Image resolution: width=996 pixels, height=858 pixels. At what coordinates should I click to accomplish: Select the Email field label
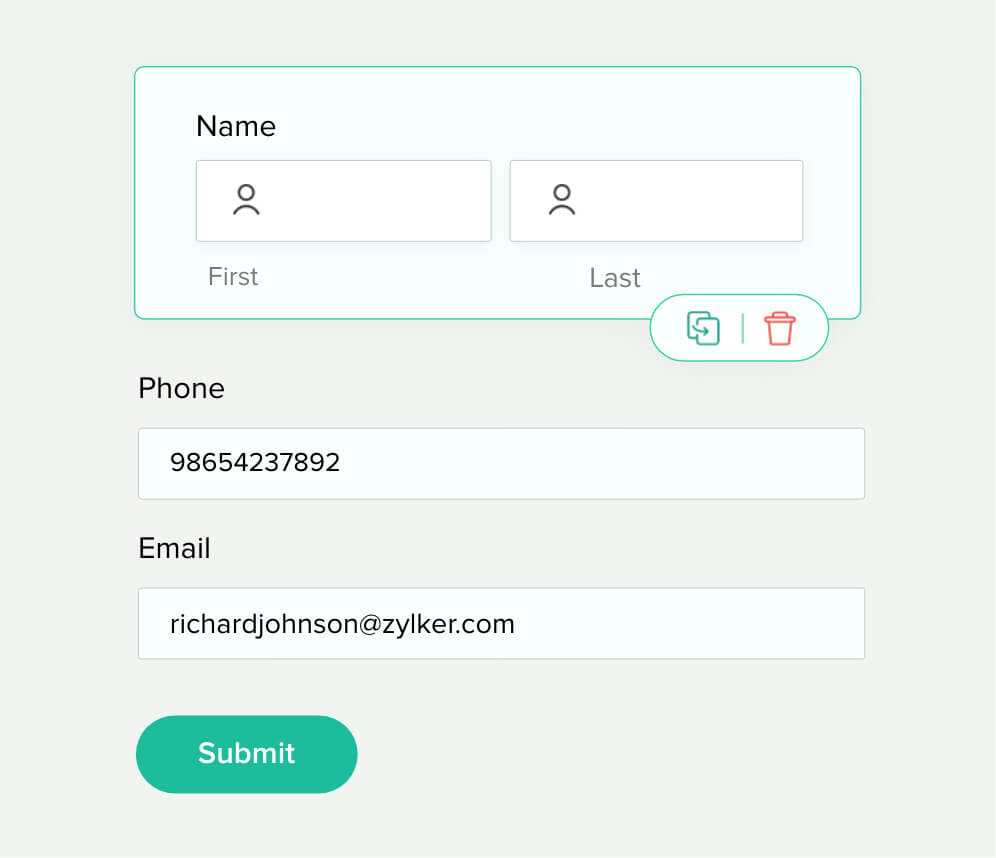point(174,548)
